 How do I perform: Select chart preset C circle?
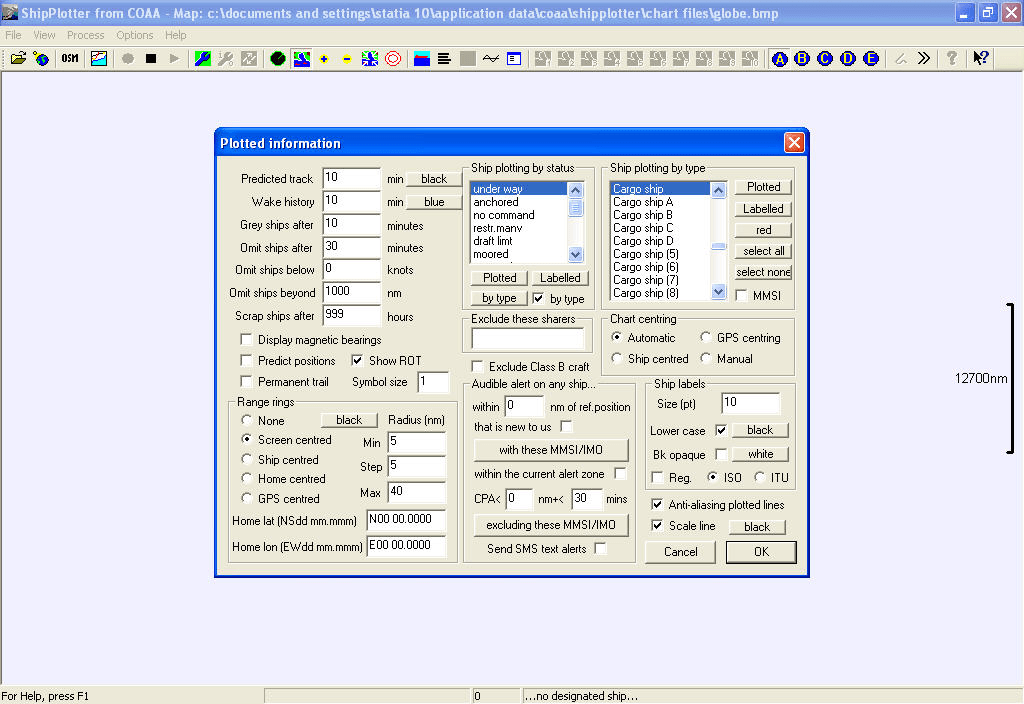[825, 59]
